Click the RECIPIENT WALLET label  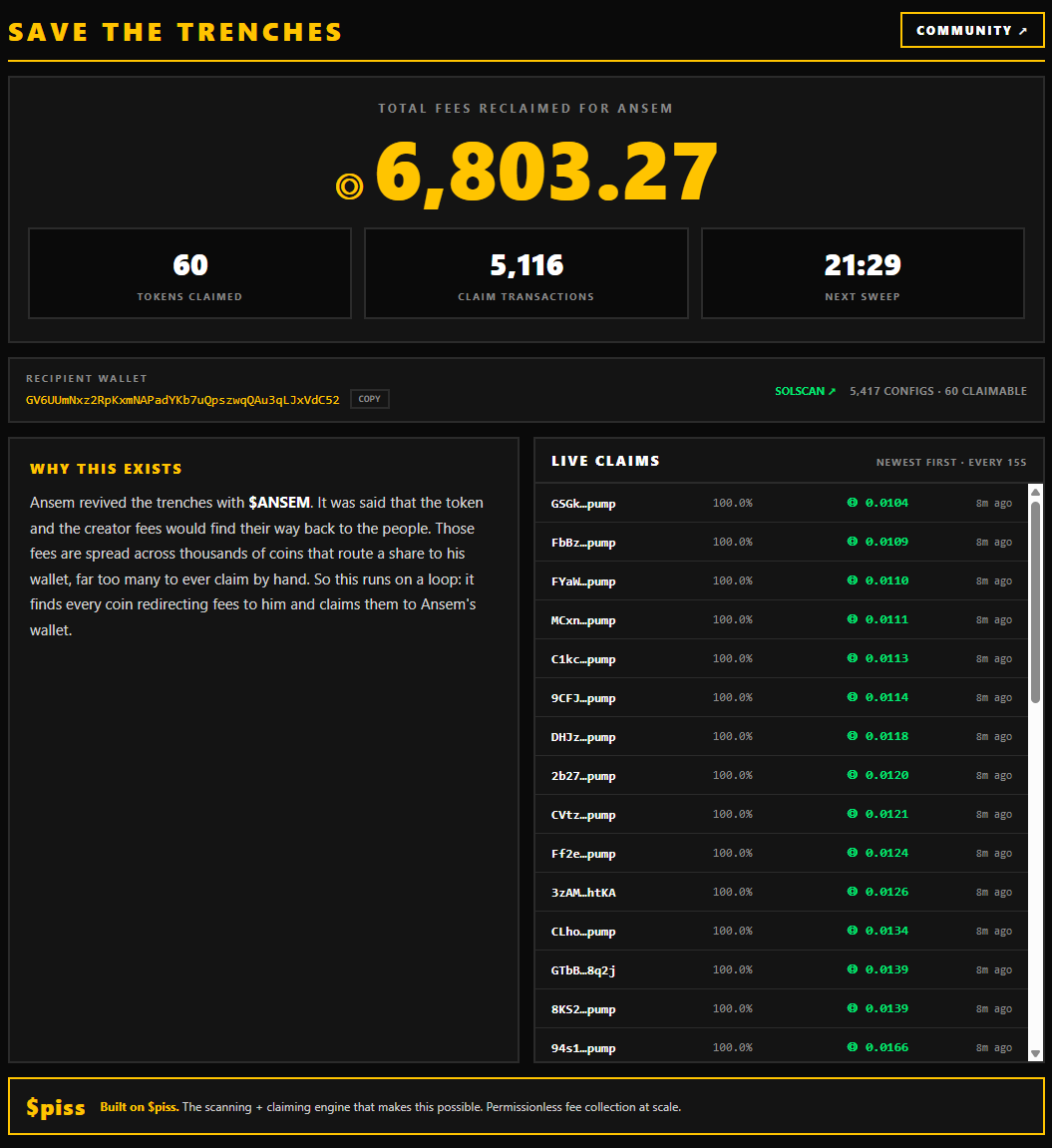[87, 379]
